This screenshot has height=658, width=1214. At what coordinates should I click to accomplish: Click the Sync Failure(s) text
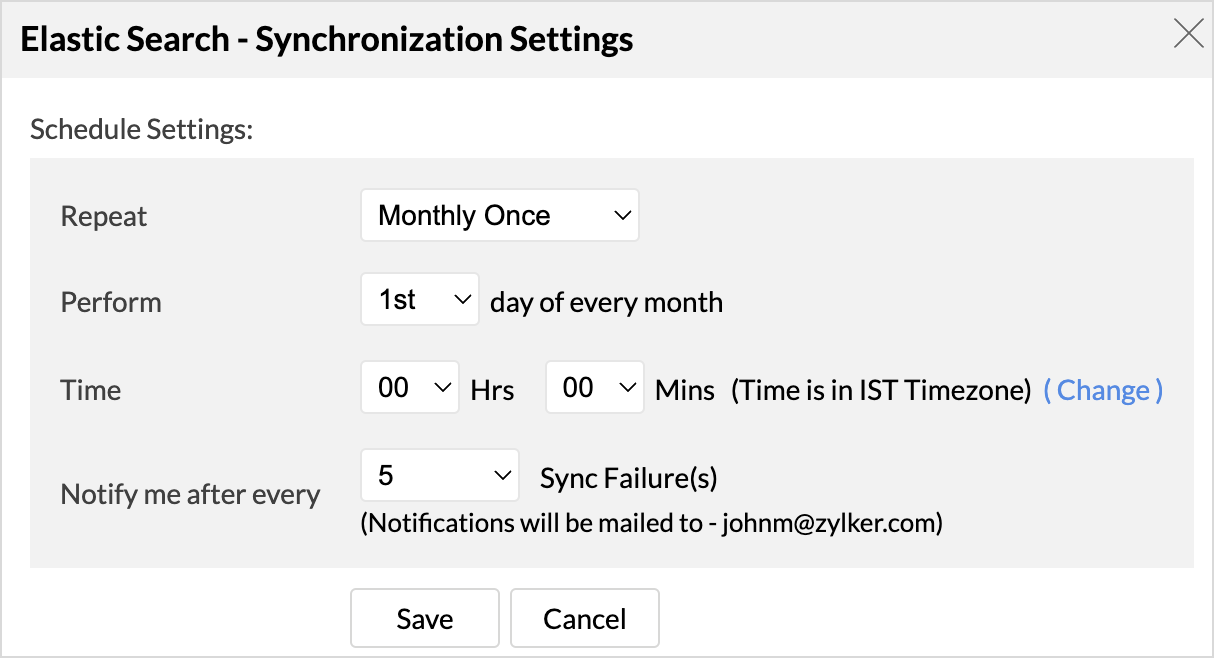[x=629, y=478]
